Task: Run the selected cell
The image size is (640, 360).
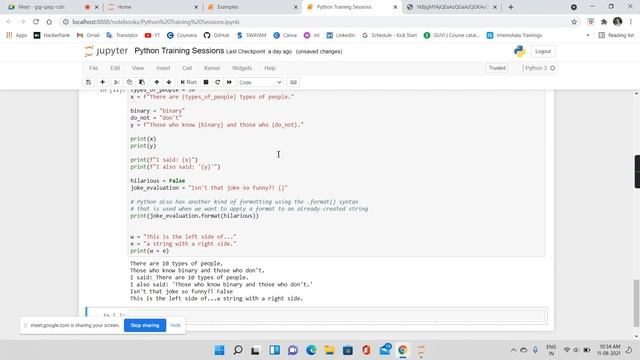Action: tap(189, 82)
